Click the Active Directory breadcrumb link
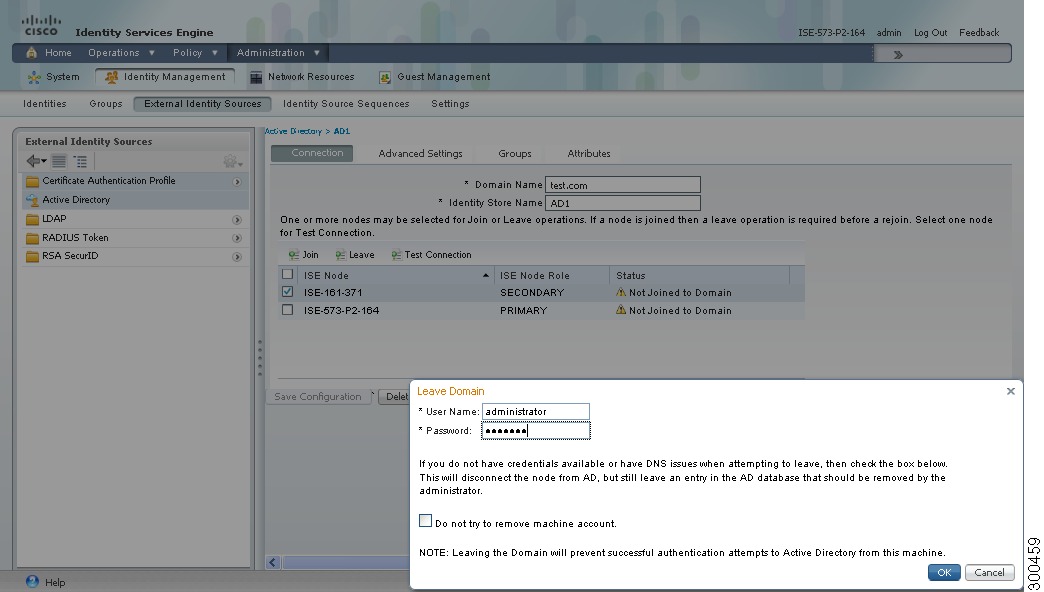This screenshot has height=592, width=1044. point(293,131)
